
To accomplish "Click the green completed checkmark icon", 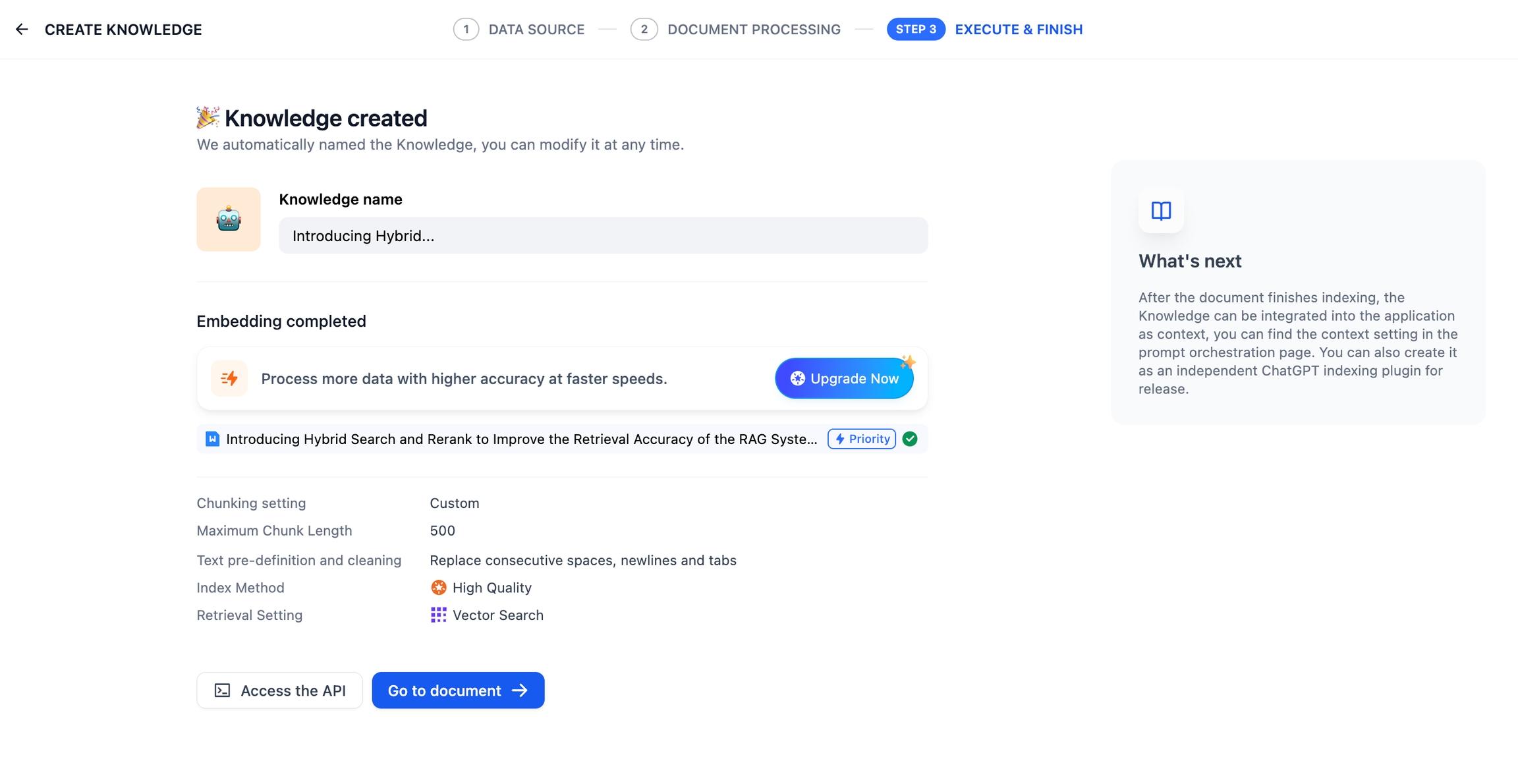I will (x=910, y=439).
